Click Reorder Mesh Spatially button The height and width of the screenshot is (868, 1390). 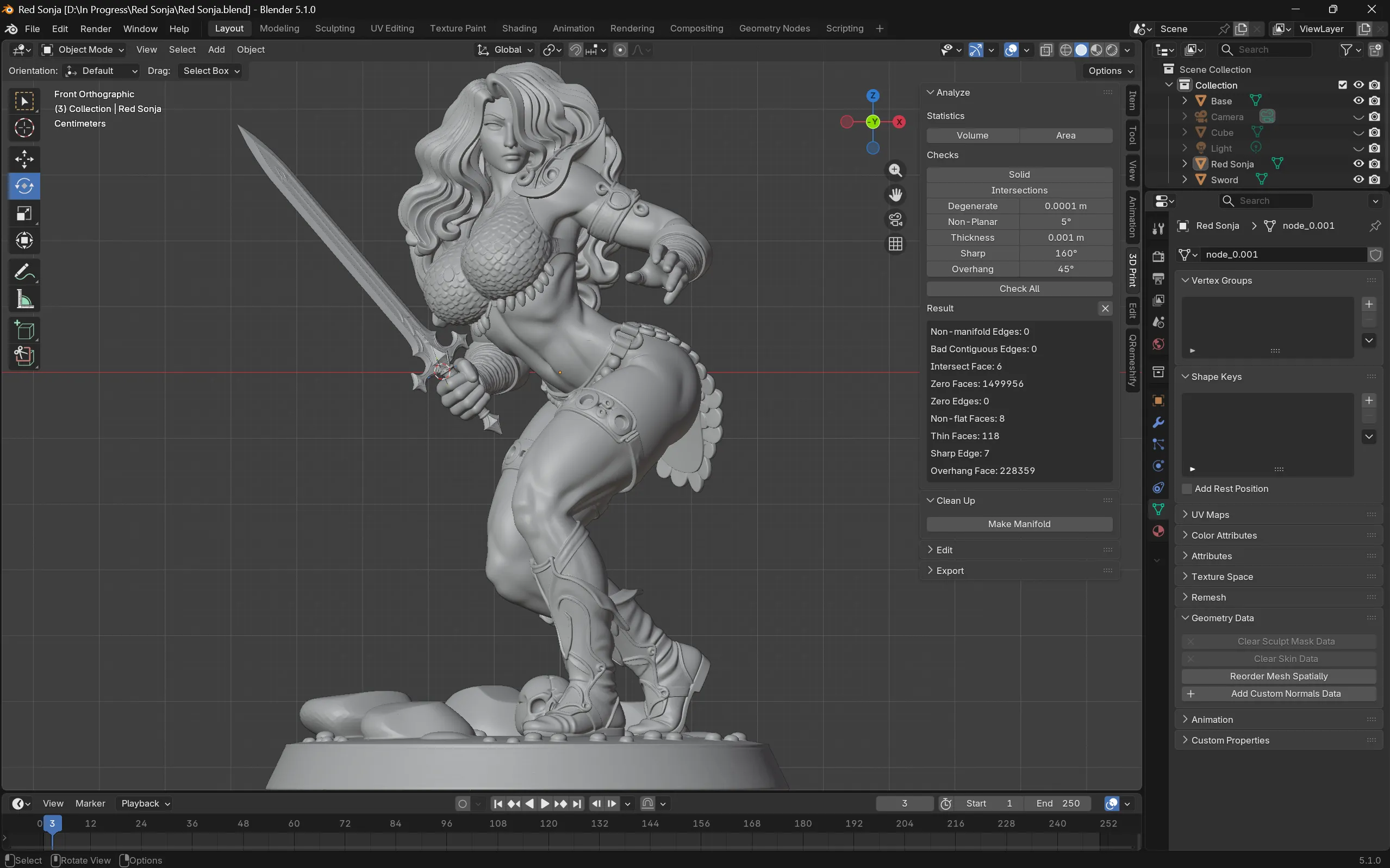tap(1279, 676)
